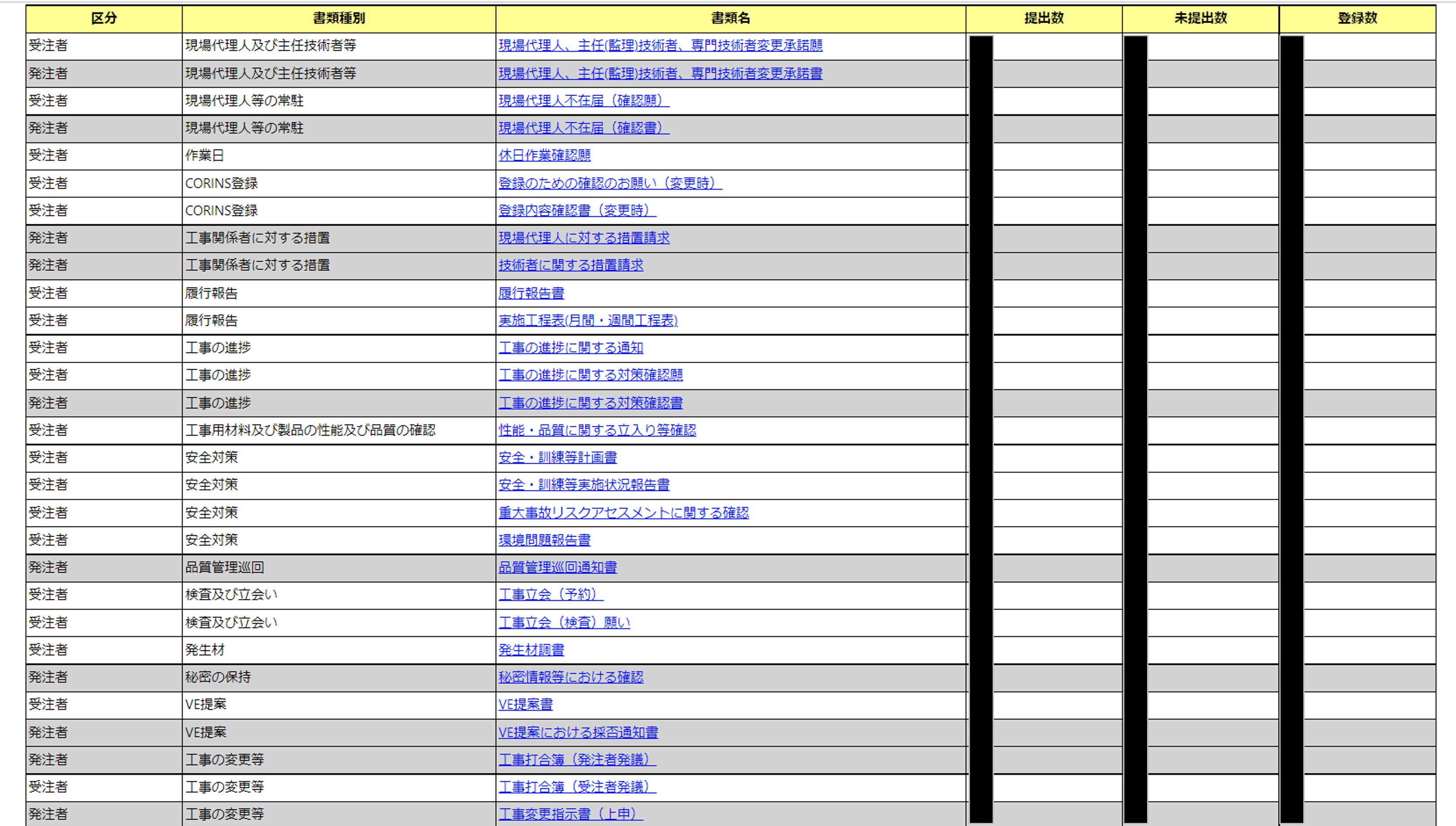Click 工事の進捗に関する通知 link

pyautogui.click(x=571, y=348)
